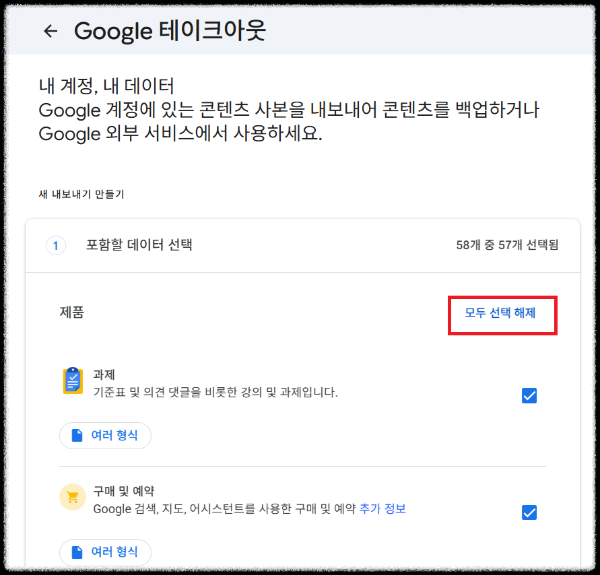600x575 pixels.
Task: Open 여러 형식 button under 구매 및 예약
Action: tap(105, 552)
